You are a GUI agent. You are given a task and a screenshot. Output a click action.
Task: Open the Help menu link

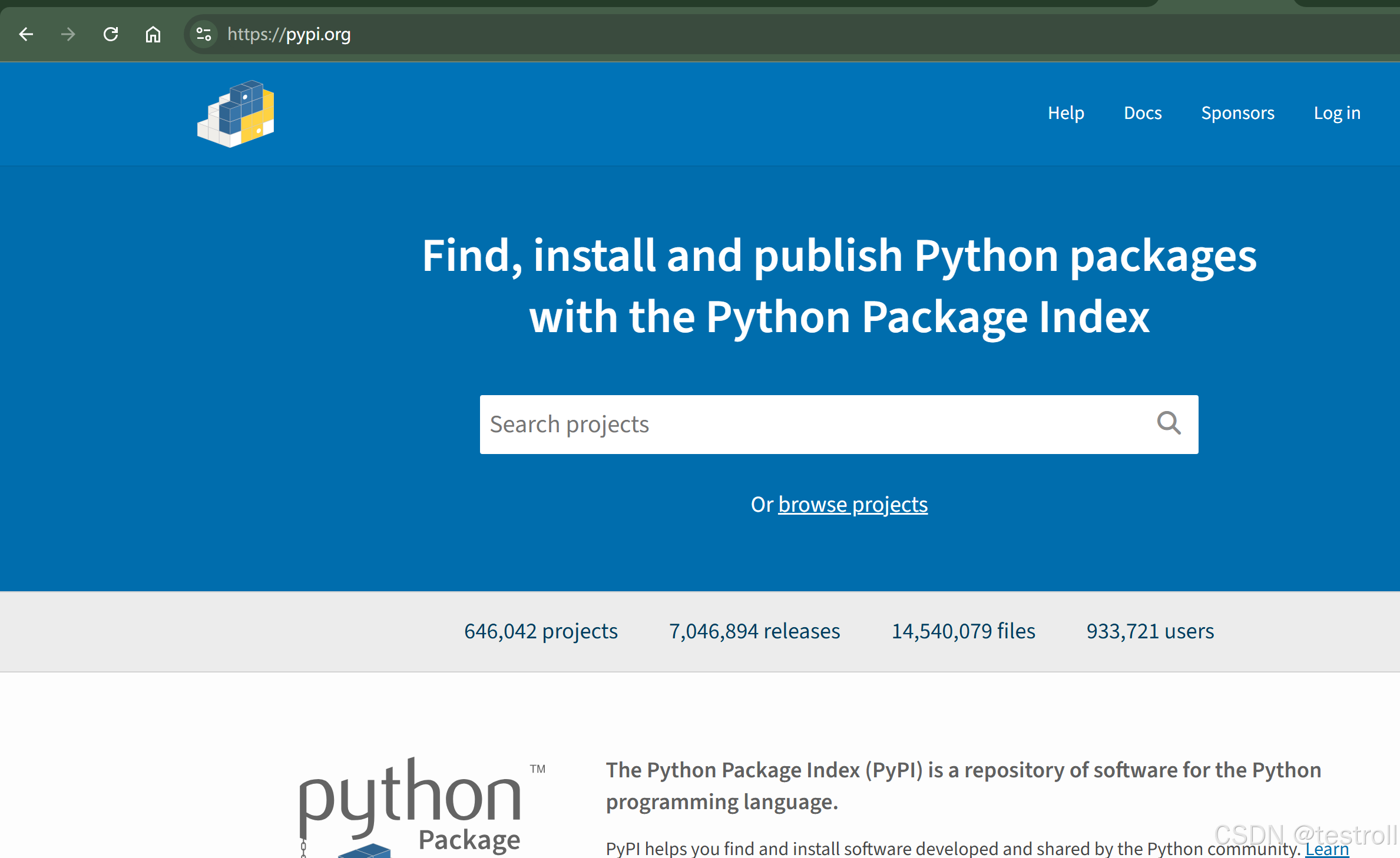1065,112
